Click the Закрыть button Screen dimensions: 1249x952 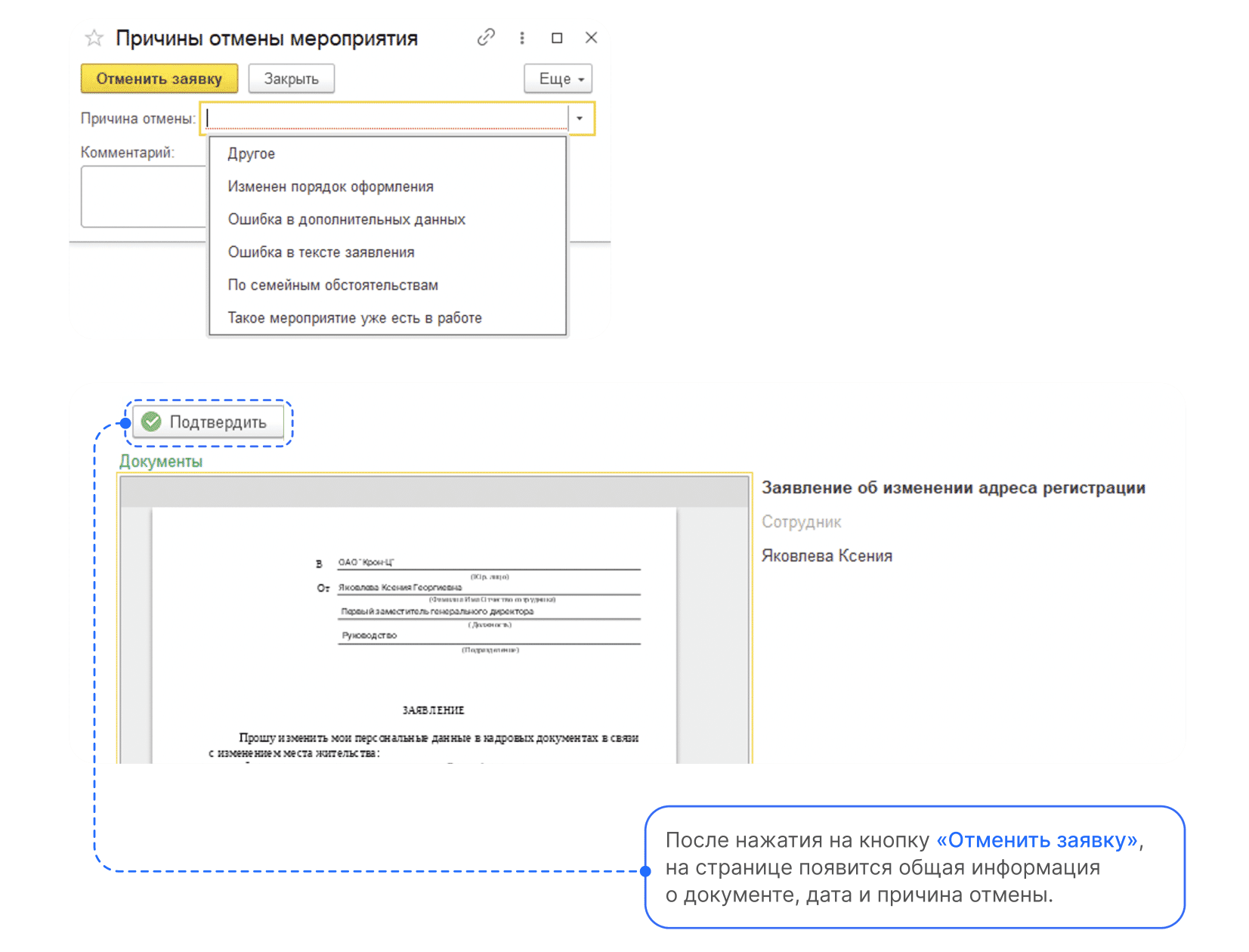(x=292, y=79)
